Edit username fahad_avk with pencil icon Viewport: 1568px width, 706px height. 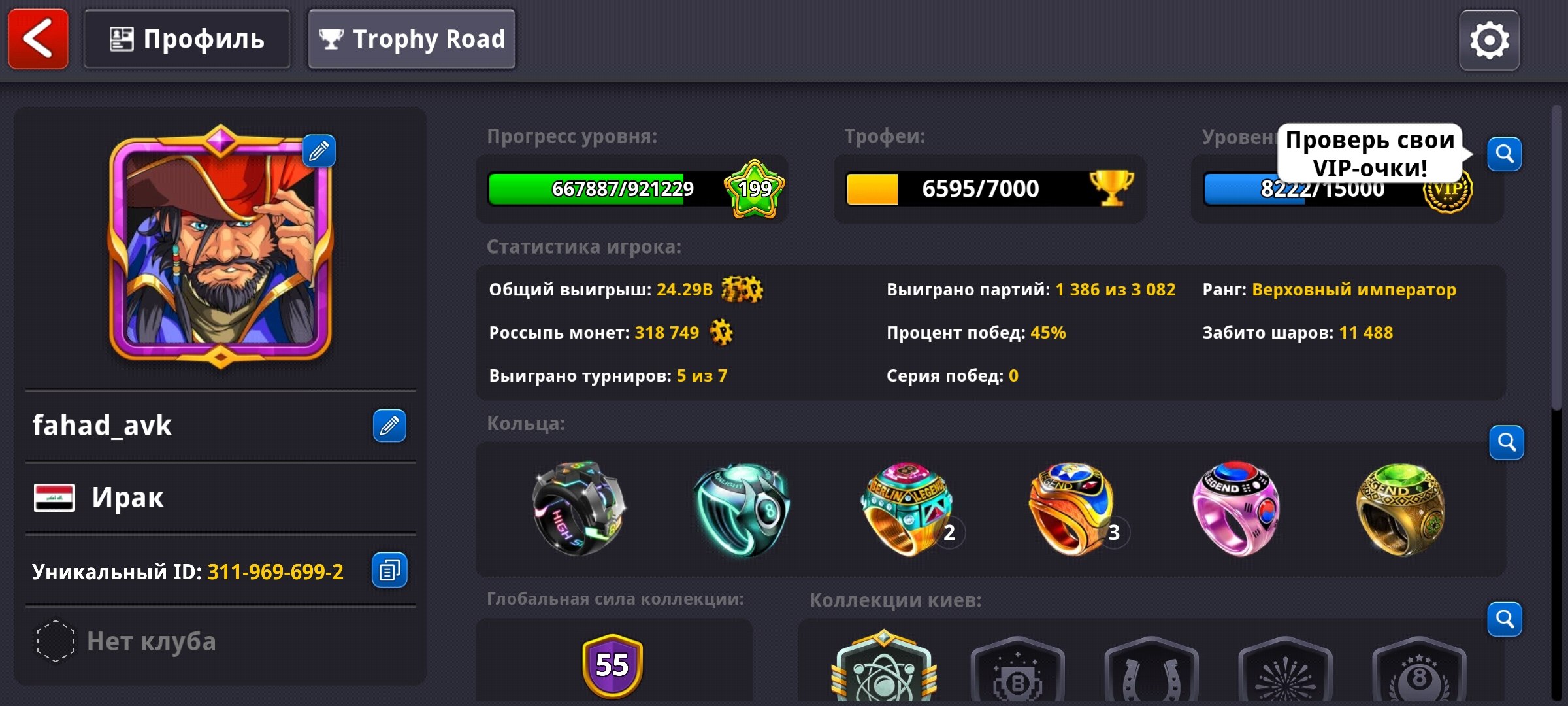(389, 426)
